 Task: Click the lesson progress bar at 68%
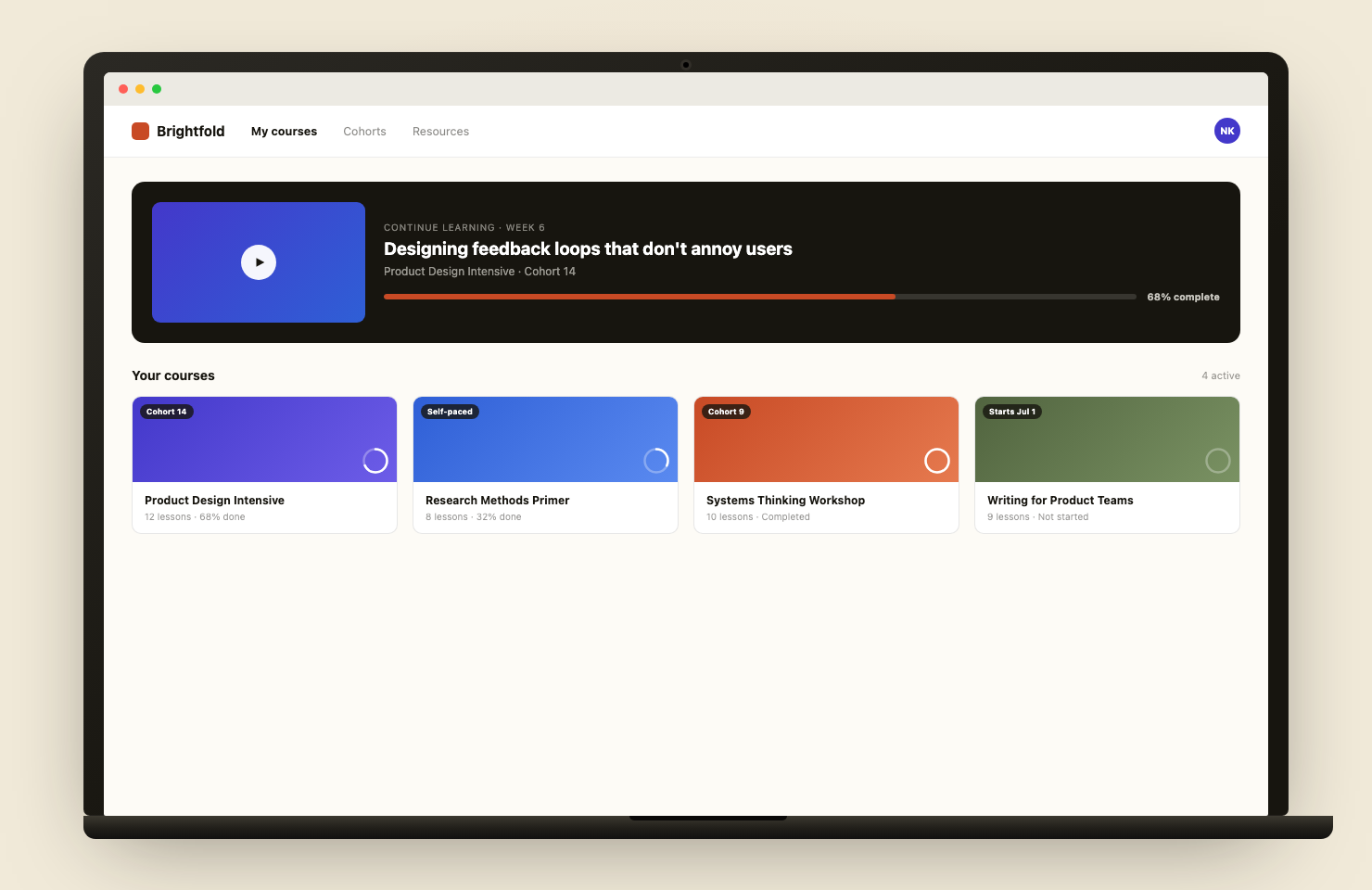click(760, 297)
